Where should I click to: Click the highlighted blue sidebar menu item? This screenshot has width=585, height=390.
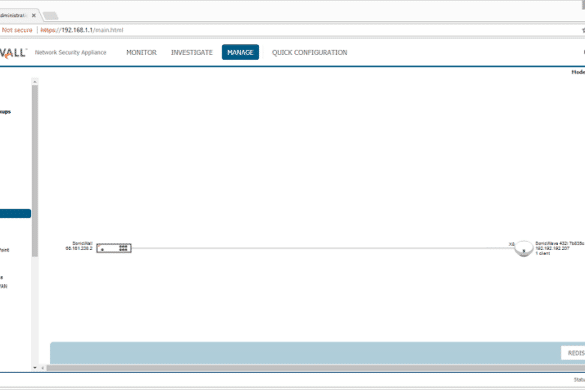point(15,213)
